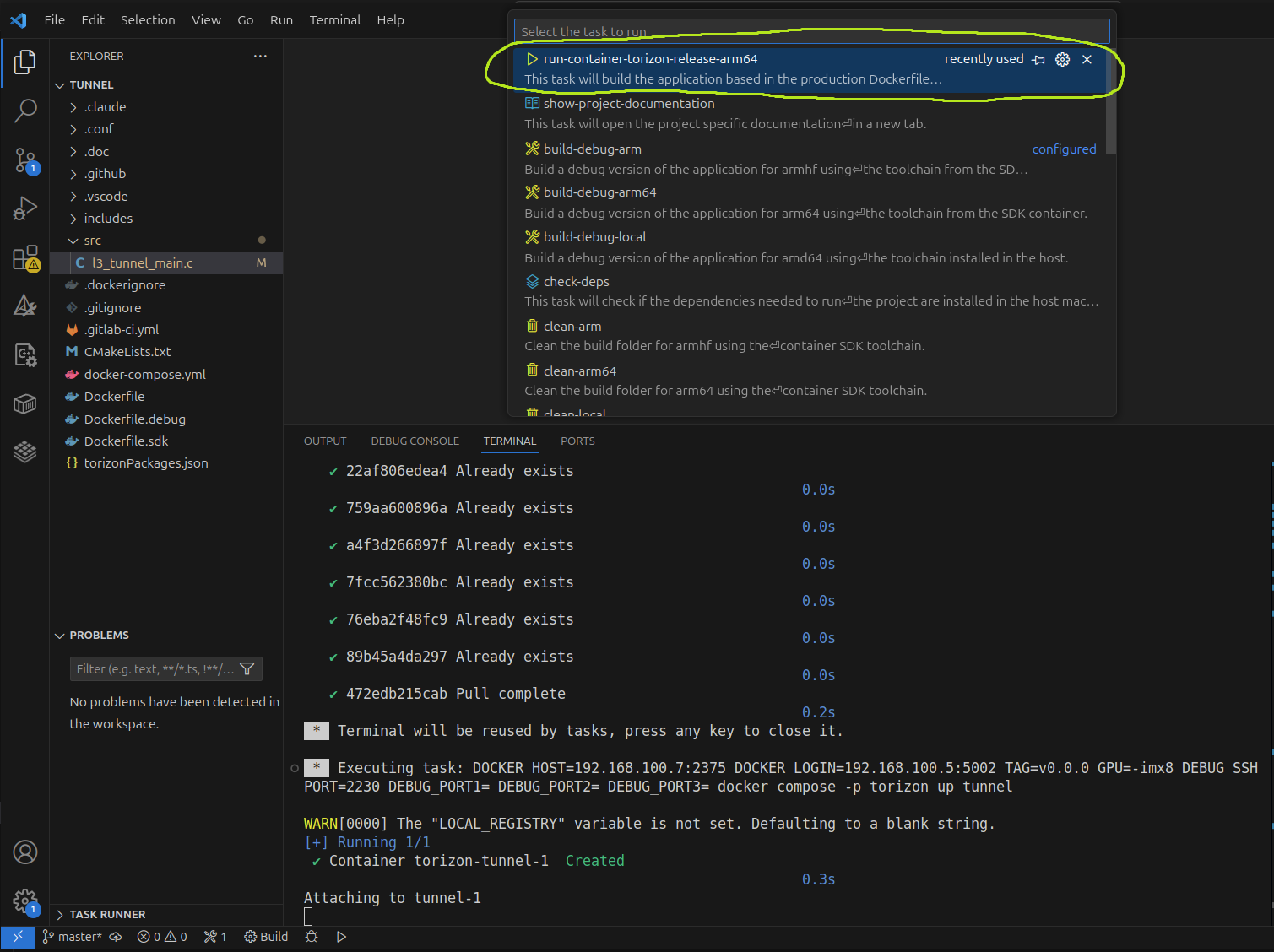Screen dimensions: 1274x952
Task: Click the Problems filter text field
Action: pyautogui.click(x=154, y=669)
